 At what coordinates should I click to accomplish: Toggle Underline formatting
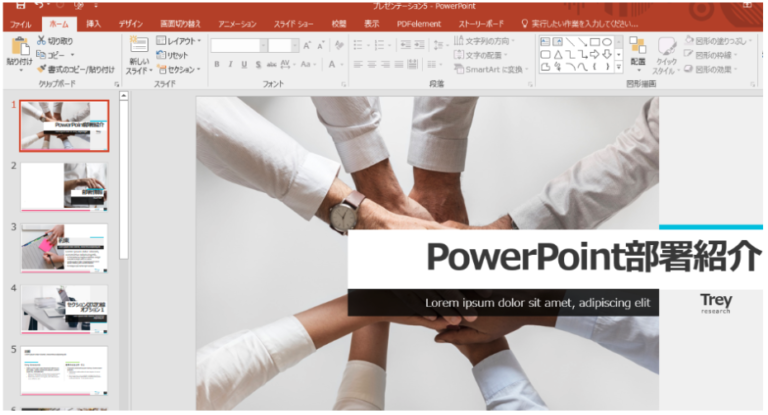click(244, 64)
